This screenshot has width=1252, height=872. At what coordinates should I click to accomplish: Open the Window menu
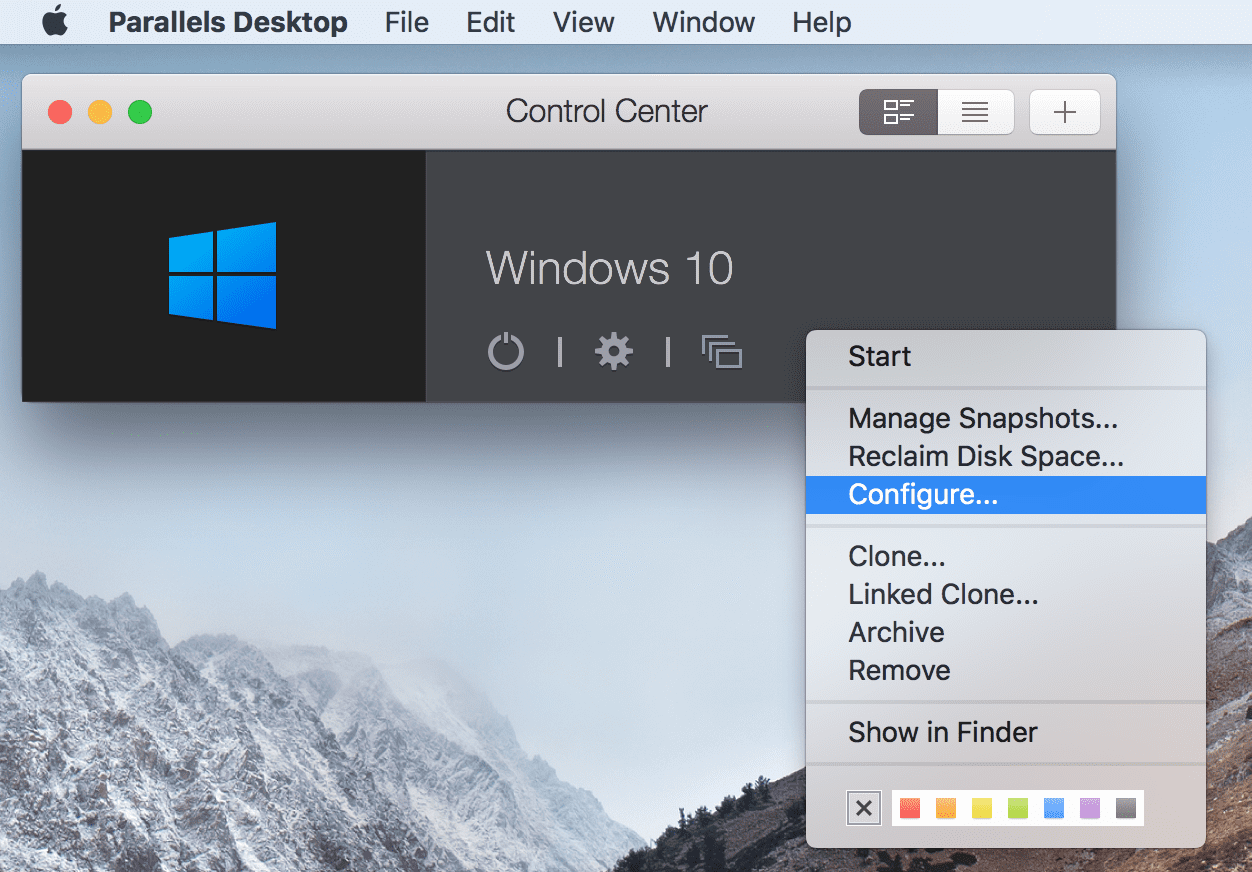click(x=704, y=22)
